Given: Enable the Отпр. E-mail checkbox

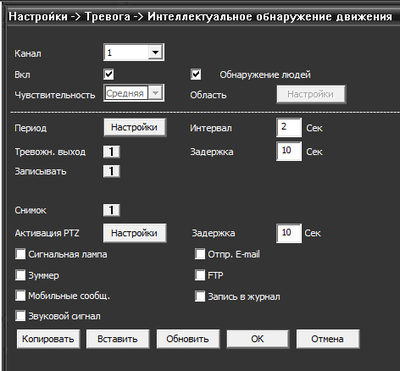Looking at the screenshot, I should (x=200, y=255).
